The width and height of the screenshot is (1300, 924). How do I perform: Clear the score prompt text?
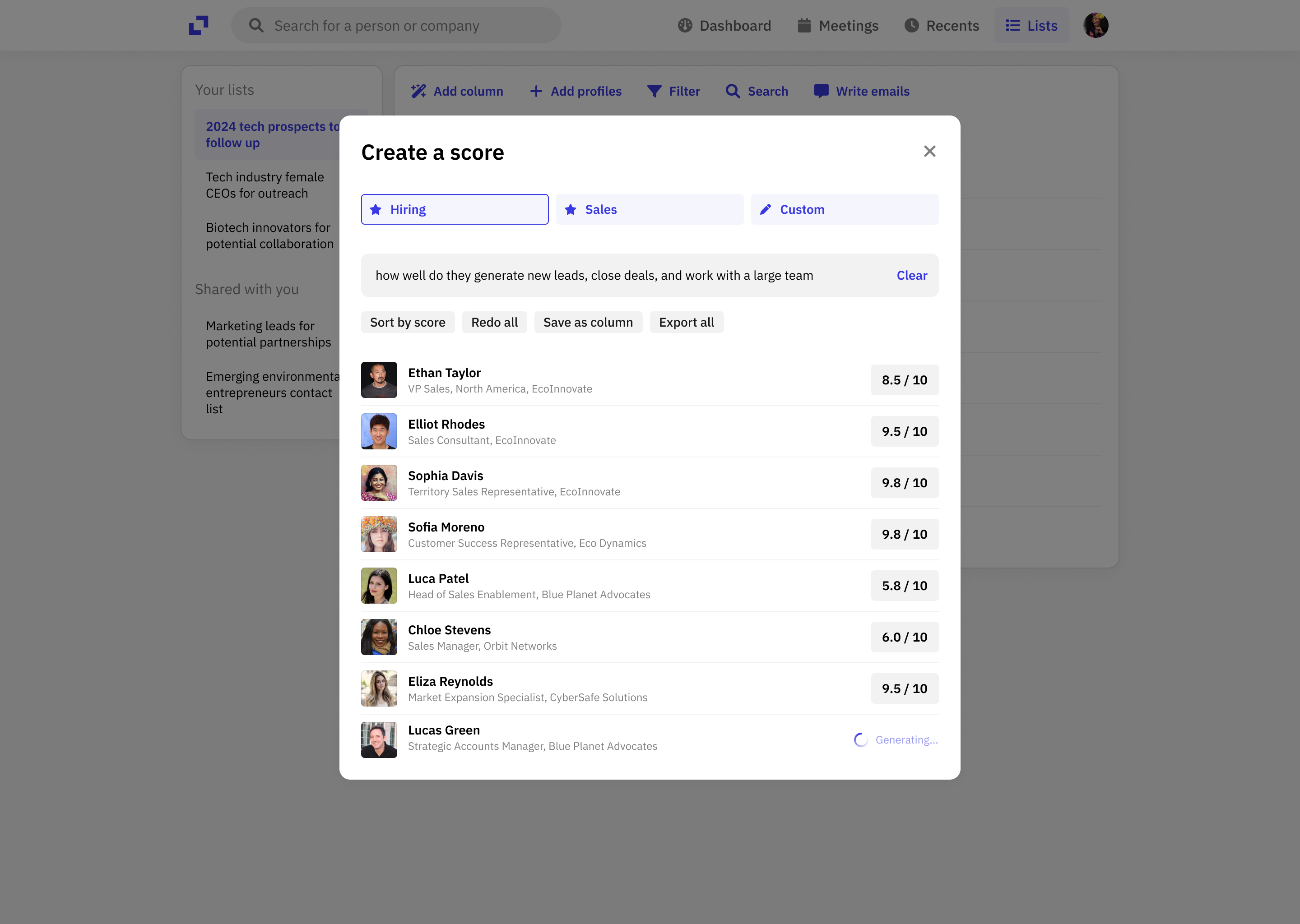tap(911, 275)
